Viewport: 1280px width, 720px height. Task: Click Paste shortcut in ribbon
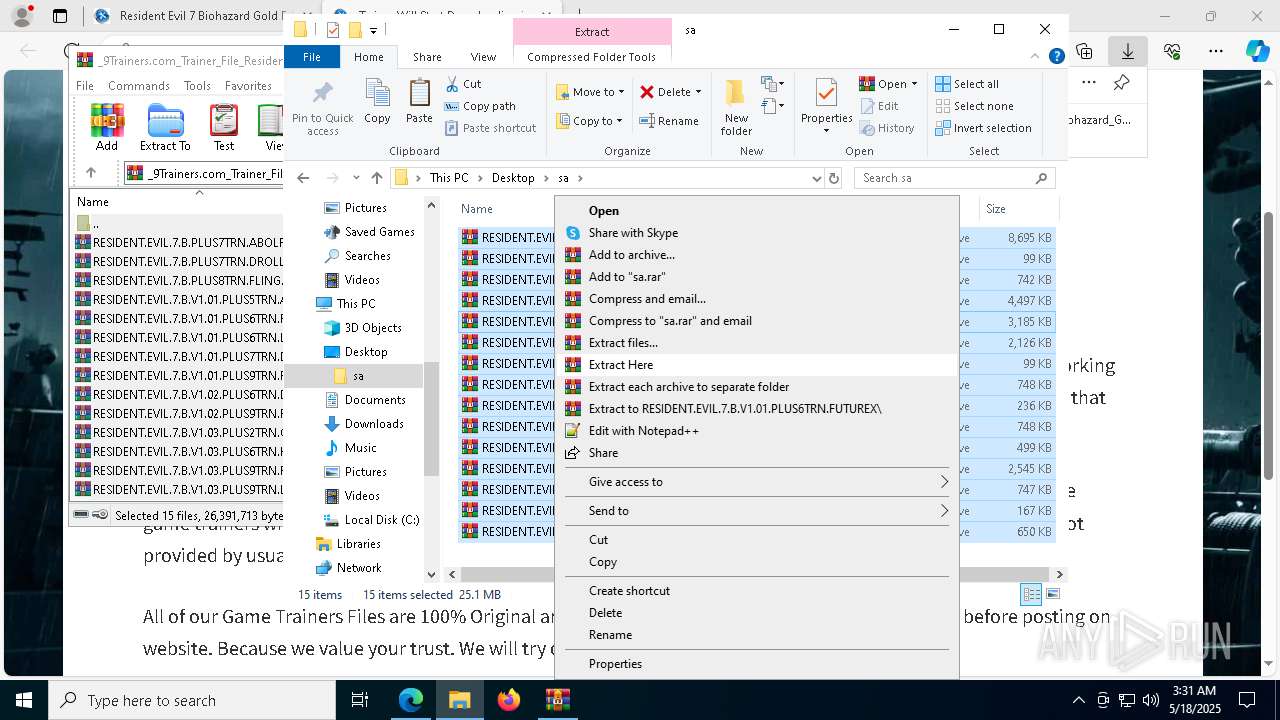point(490,128)
